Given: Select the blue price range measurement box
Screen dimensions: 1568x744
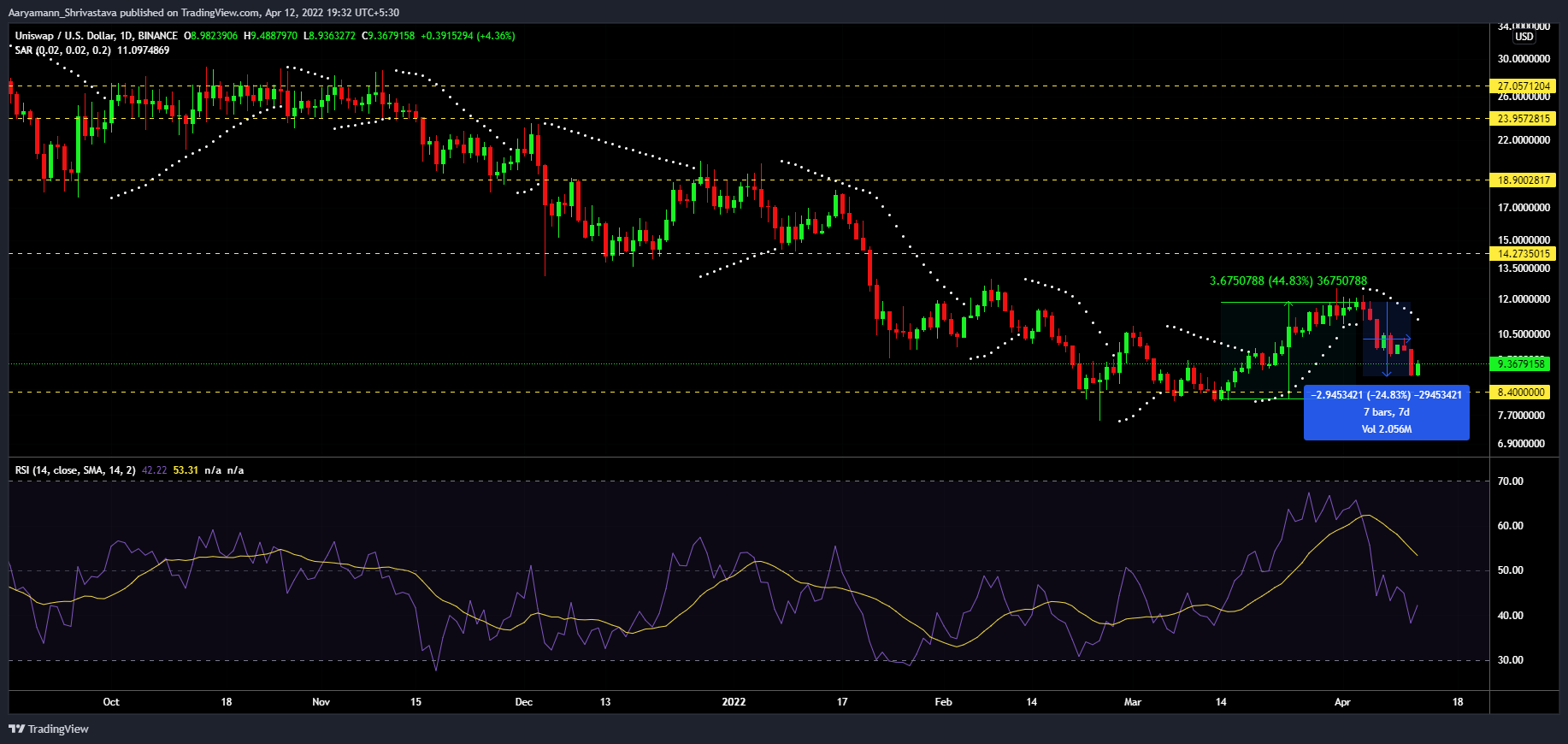Looking at the screenshot, I should point(1386,412).
